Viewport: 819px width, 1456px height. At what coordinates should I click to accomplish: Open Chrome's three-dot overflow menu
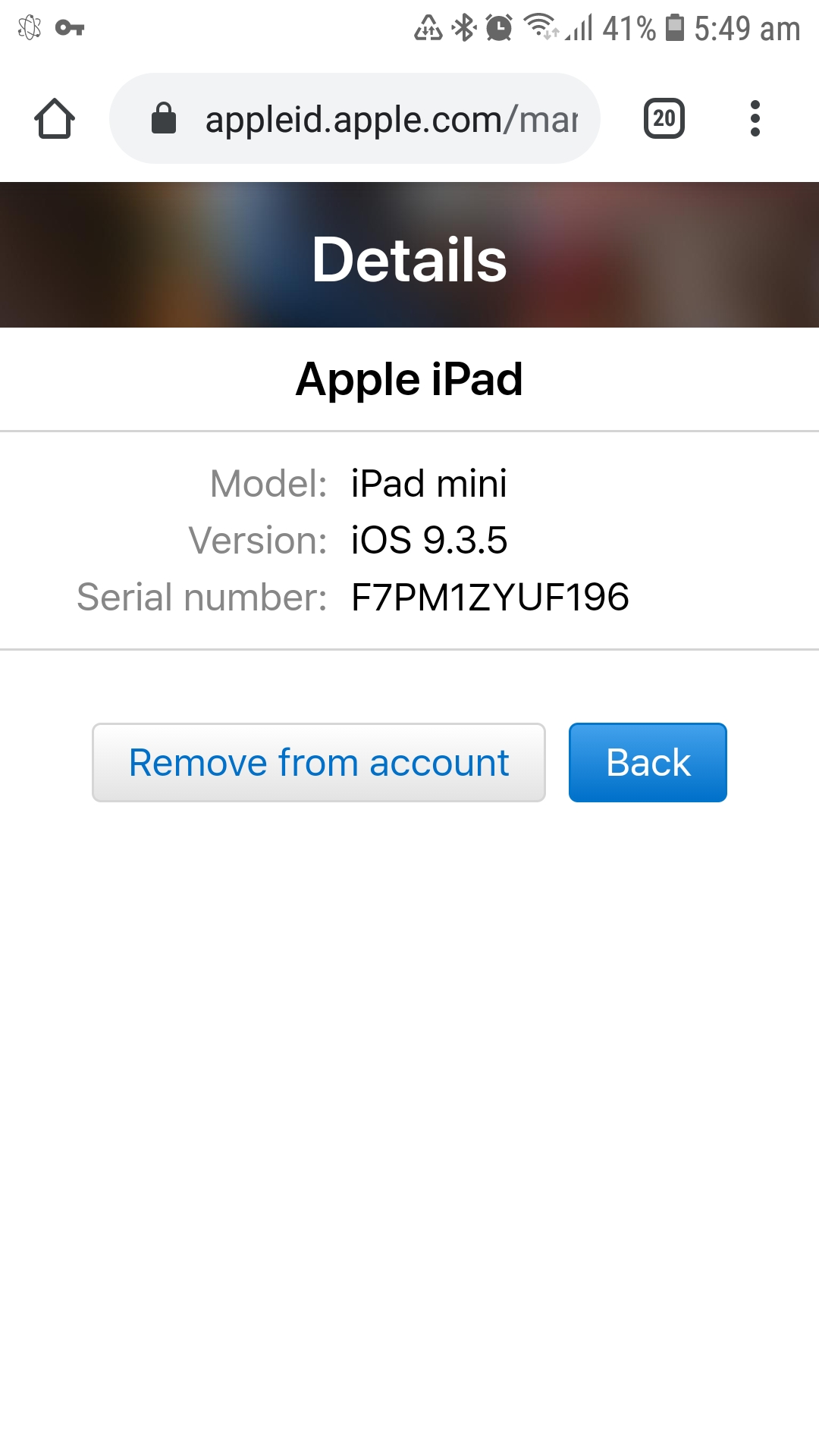755,118
